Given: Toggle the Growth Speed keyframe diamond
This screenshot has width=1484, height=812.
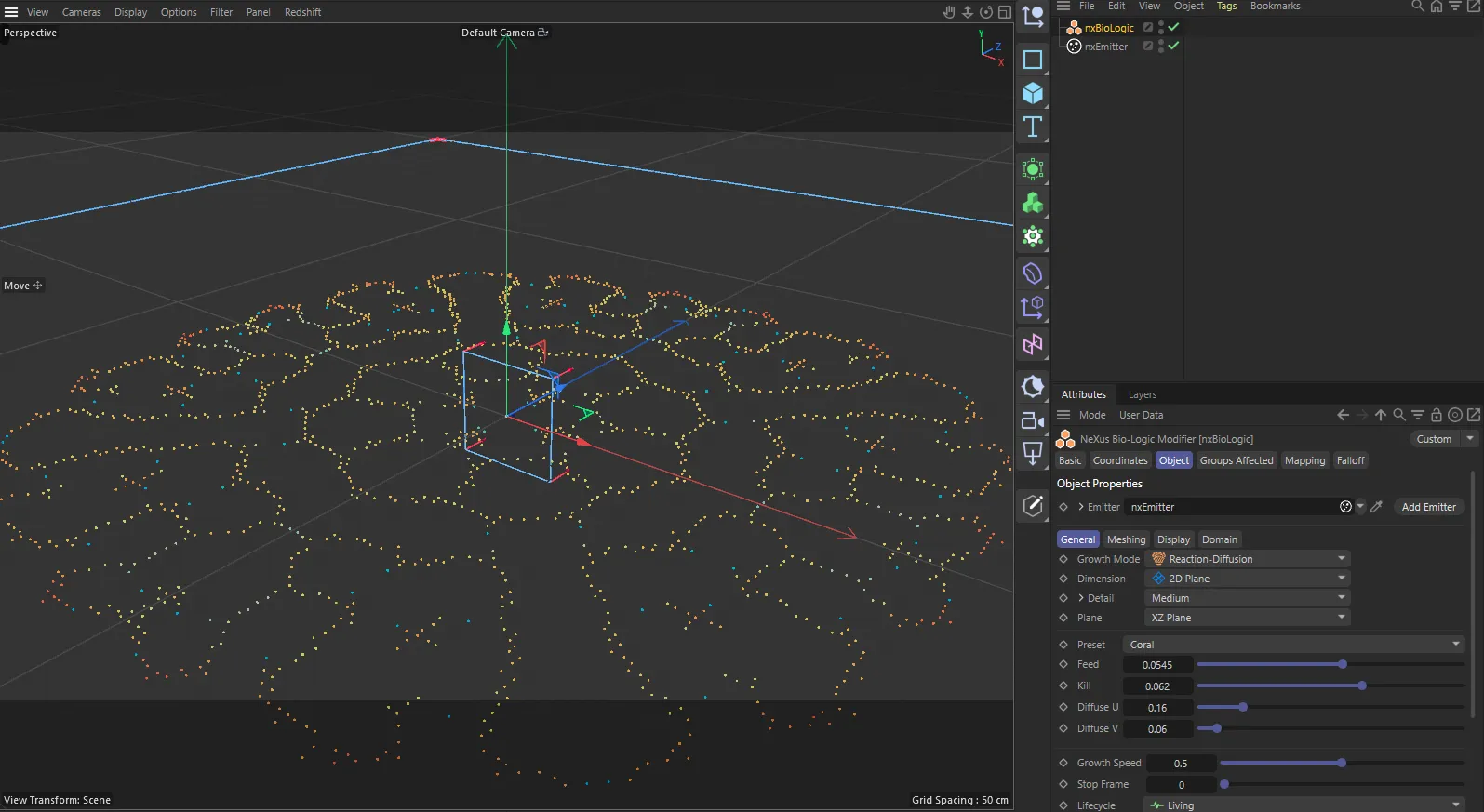Looking at the screenshot, I should (x=1063, y=763).
